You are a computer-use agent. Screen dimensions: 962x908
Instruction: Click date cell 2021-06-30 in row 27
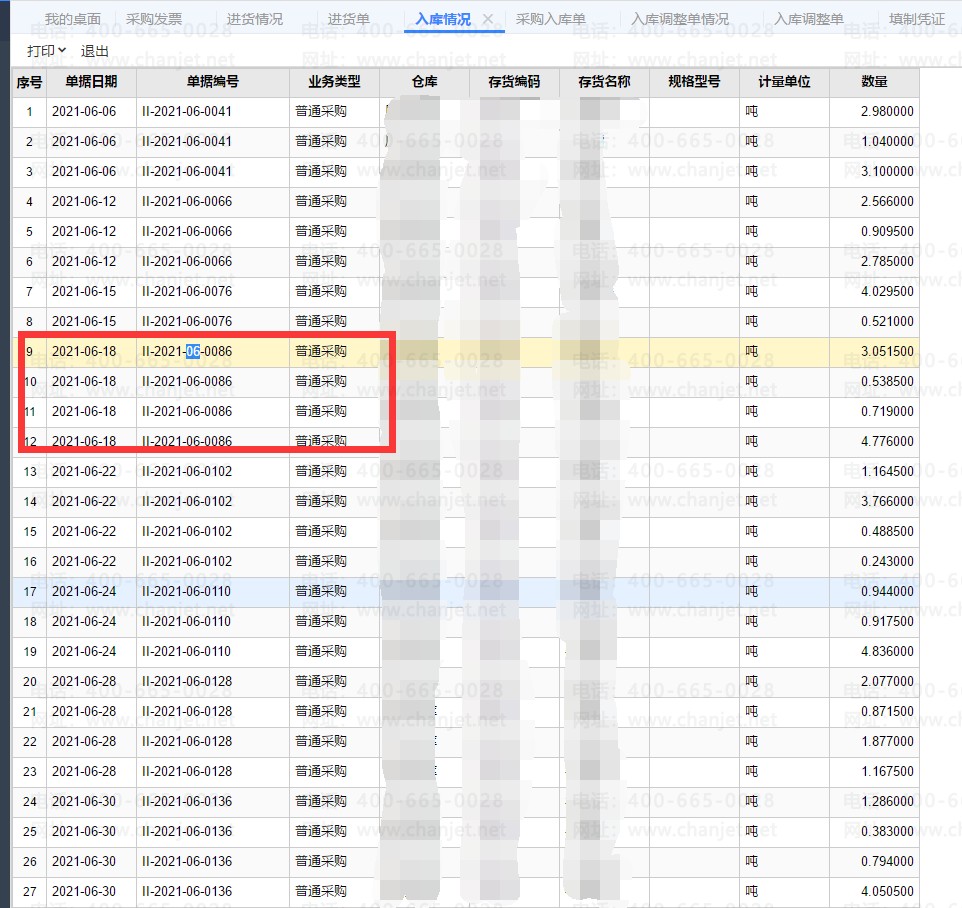[x=84, y=892]
